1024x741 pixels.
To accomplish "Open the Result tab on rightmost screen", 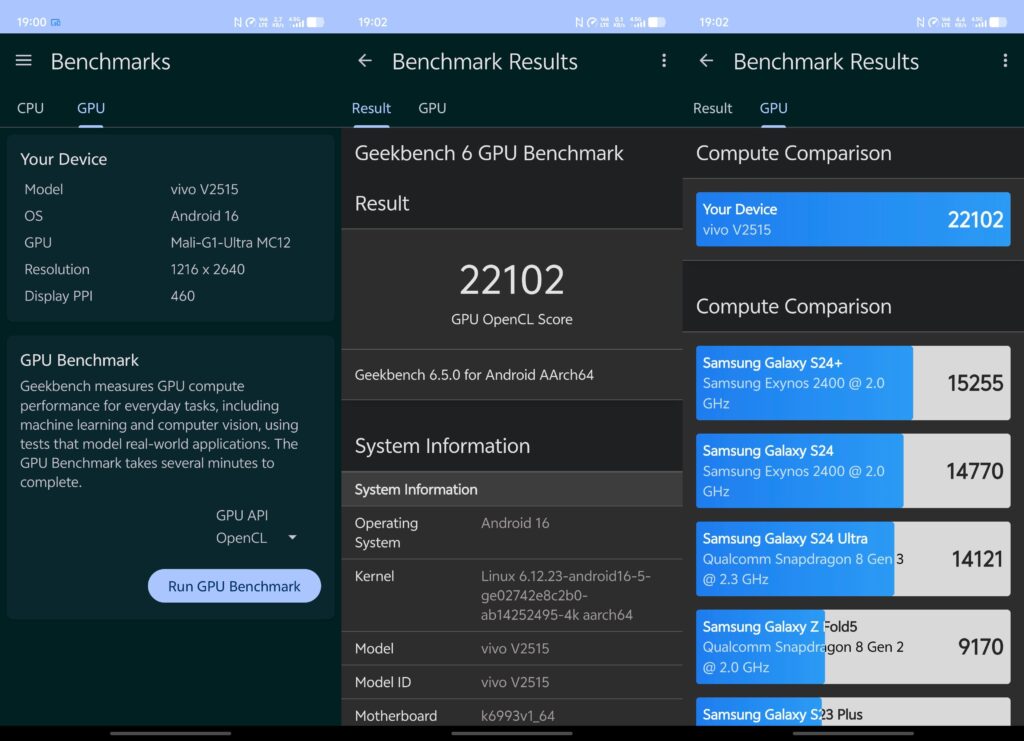I will coord(713,108).
